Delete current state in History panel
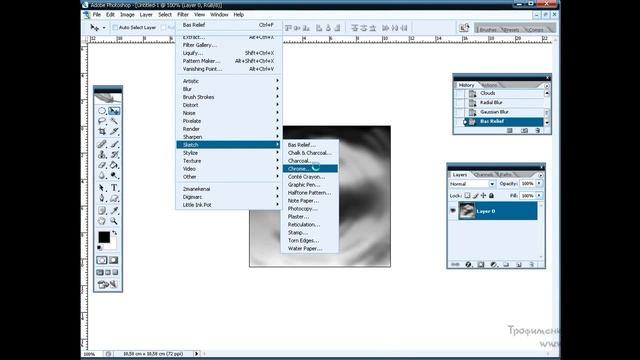 pyautogui.click(x=538, y=131)
